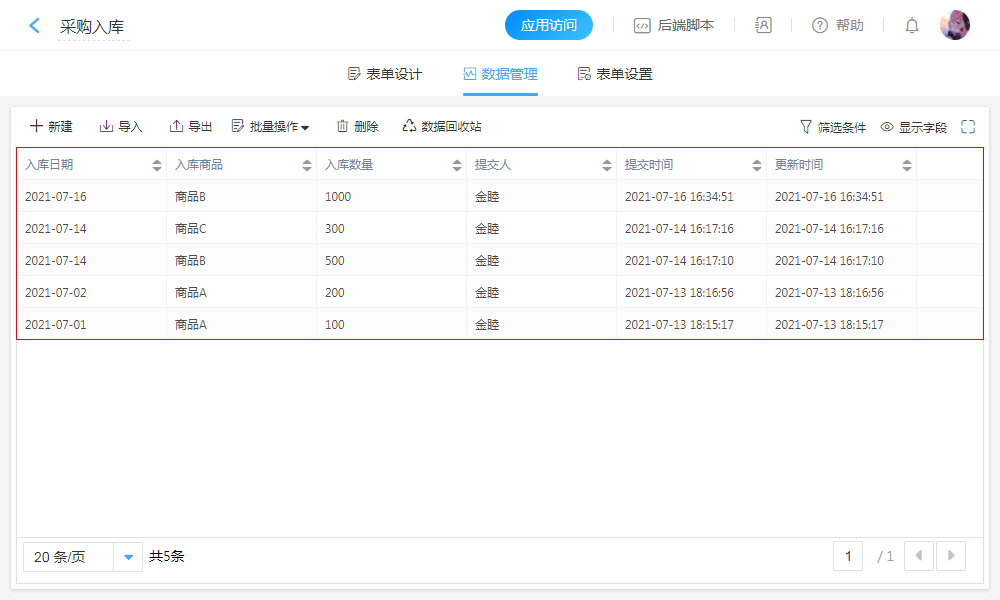
Task: Click the user avatar picture
Action: point(955,26)
